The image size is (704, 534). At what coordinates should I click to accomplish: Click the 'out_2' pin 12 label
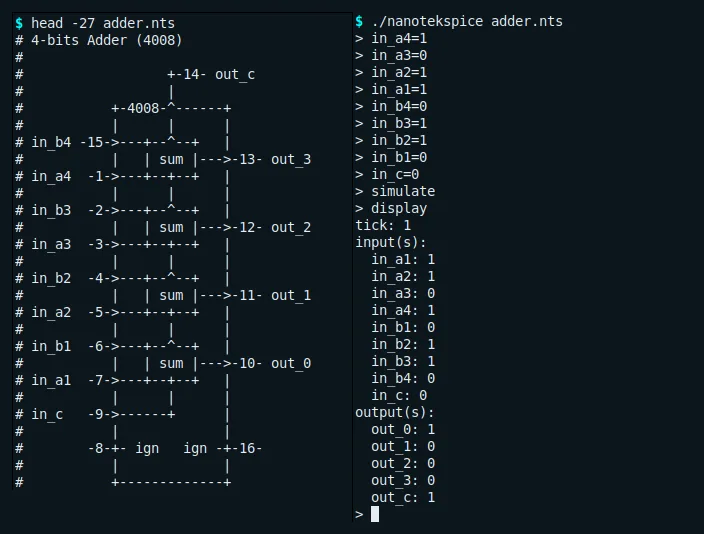coord(291,227)
